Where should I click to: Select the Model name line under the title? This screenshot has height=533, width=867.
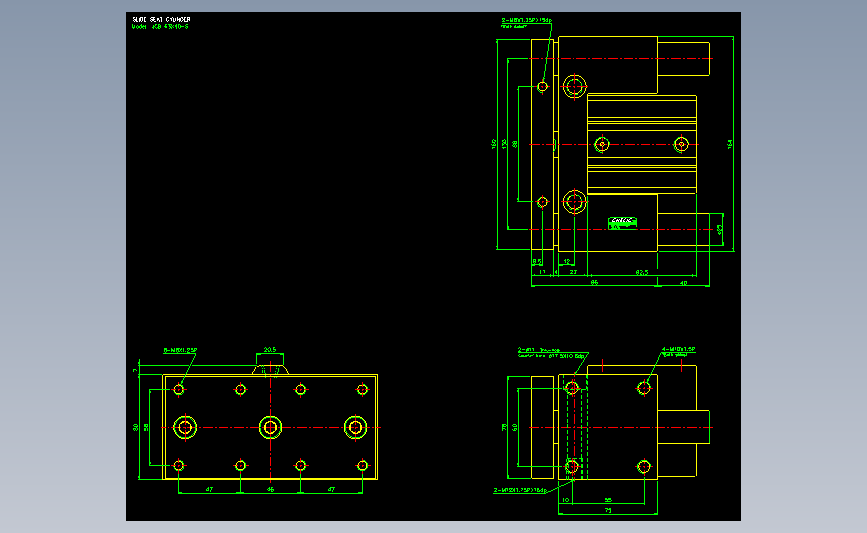tap(160, 27)
